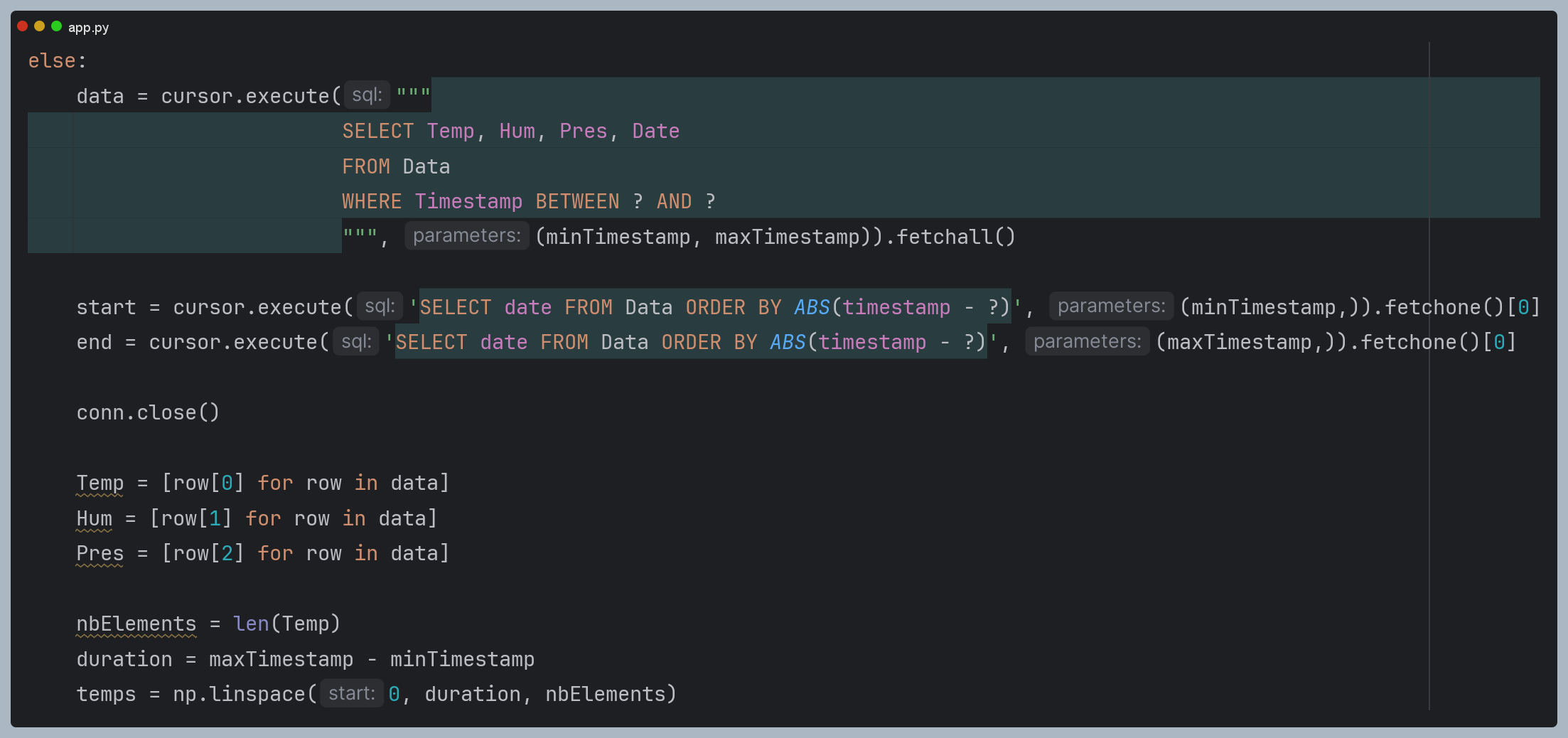Click the parameters: hint before fetchall()
This screenshot has height=738, width=1568.
[x=466, y=236]
